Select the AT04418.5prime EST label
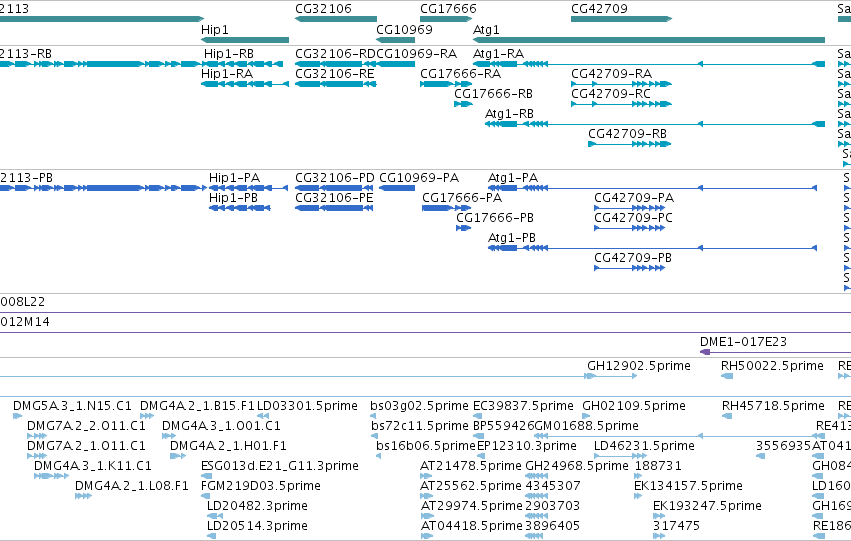 (x=471, y=526)
